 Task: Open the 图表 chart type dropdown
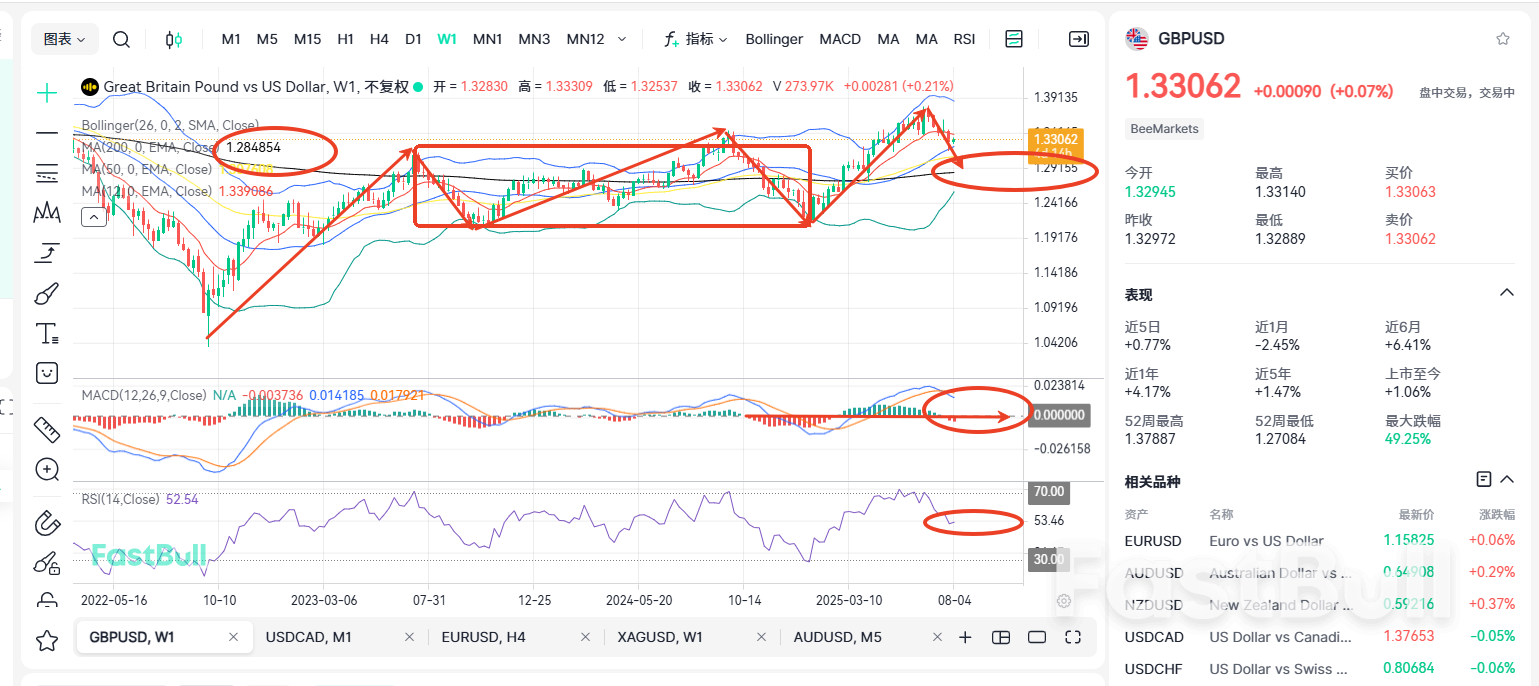[x=64, y=38]
